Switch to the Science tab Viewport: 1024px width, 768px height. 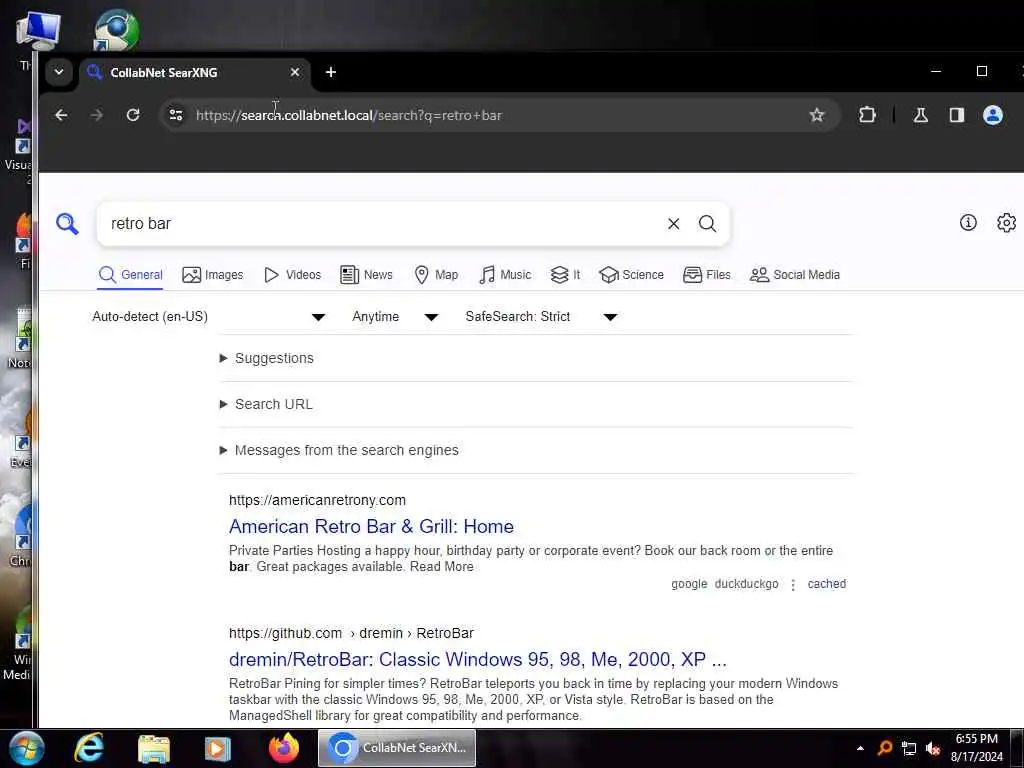pyautogui.click(x=631, y=275)
